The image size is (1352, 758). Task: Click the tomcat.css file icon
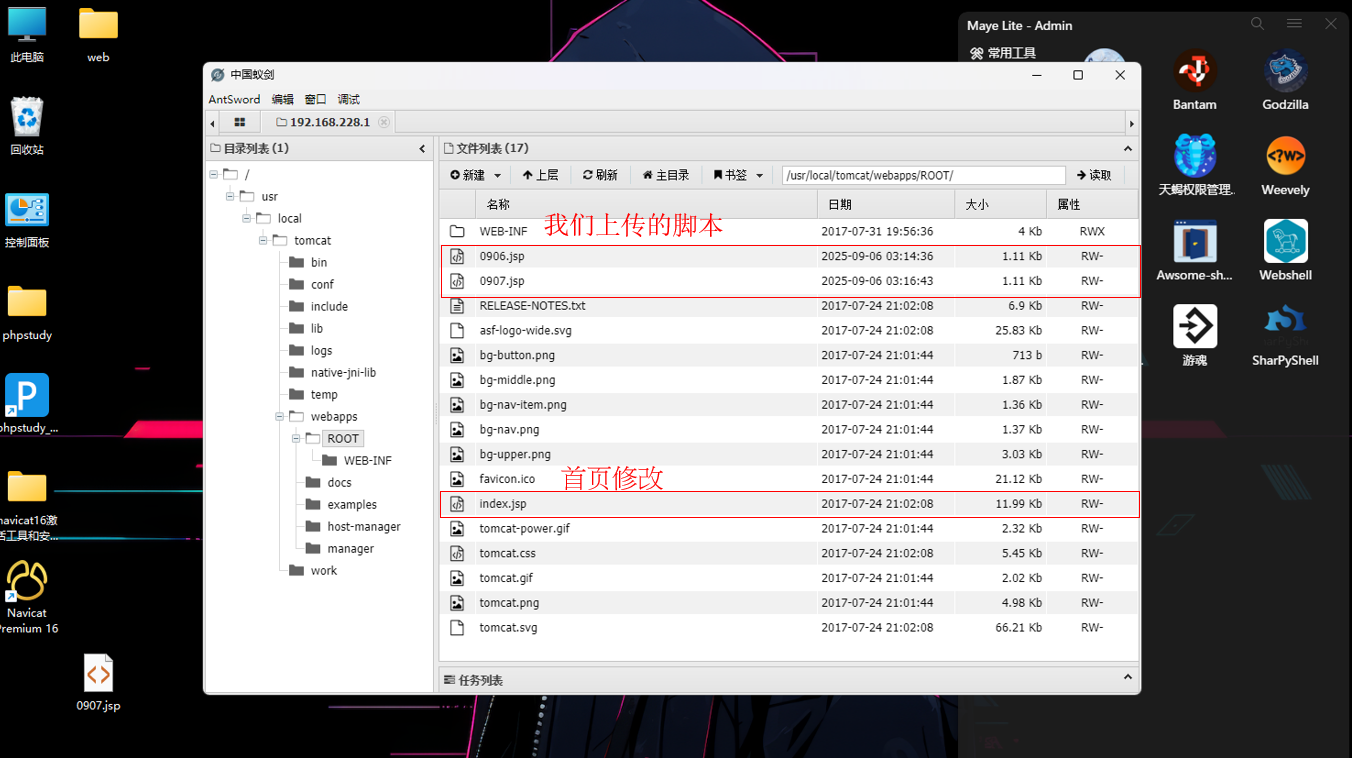click(x=457, y=553)
